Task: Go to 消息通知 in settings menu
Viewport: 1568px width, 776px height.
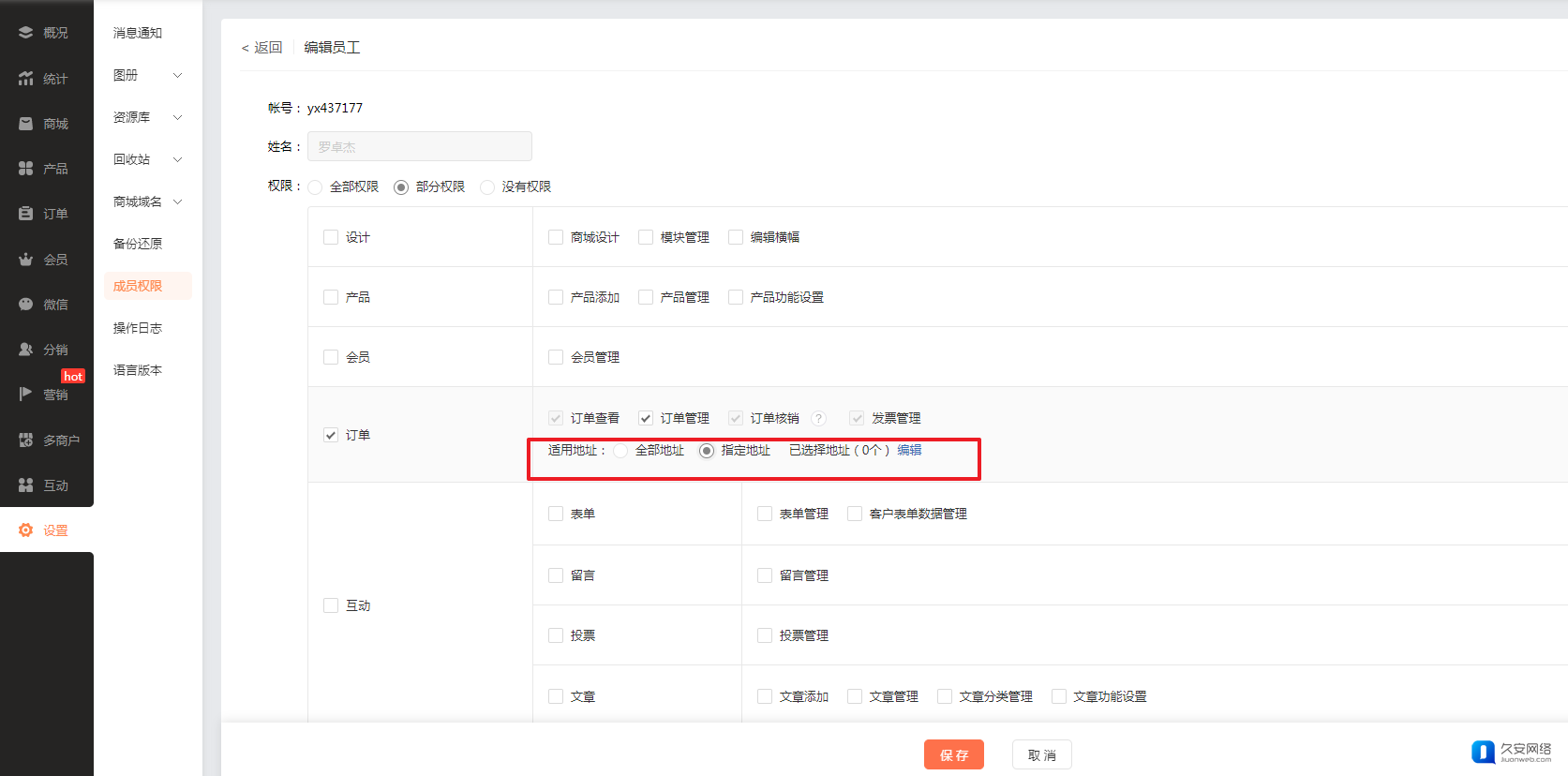Action: click(x=138, y=33)
